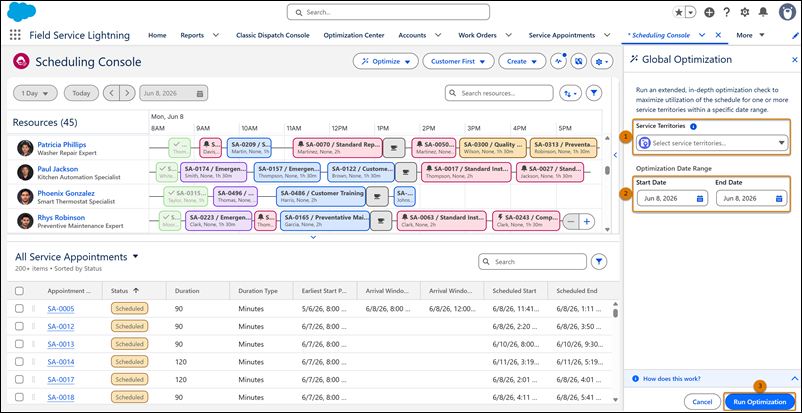Click the global Search field
802x413 pixels.
point(388,12)
